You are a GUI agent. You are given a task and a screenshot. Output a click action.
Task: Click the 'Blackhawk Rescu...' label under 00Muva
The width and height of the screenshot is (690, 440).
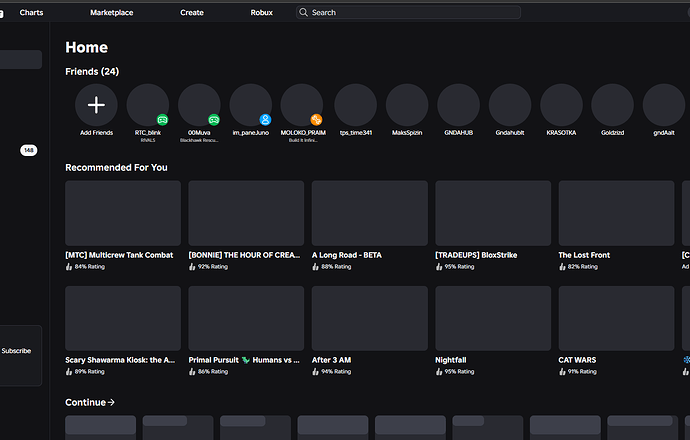click(x=199, y=140)
